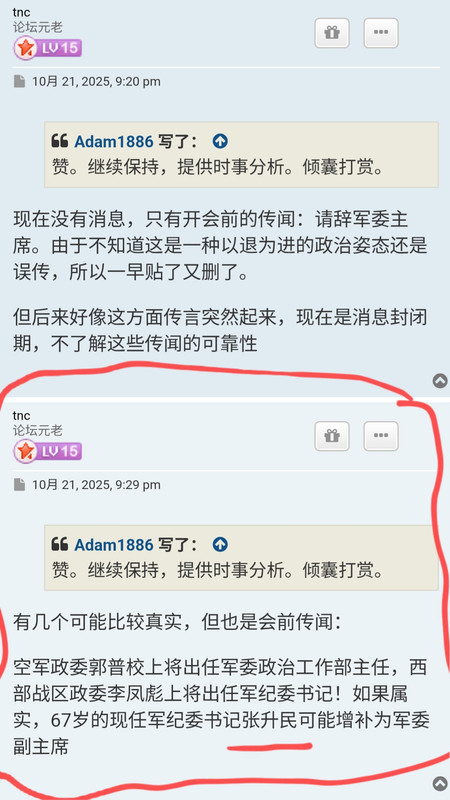Viewport: 450px width, 800px height.
Task: Click the 论坛元老 rank label on the 9:29 pm post
Action: click(x=38, y=431)
